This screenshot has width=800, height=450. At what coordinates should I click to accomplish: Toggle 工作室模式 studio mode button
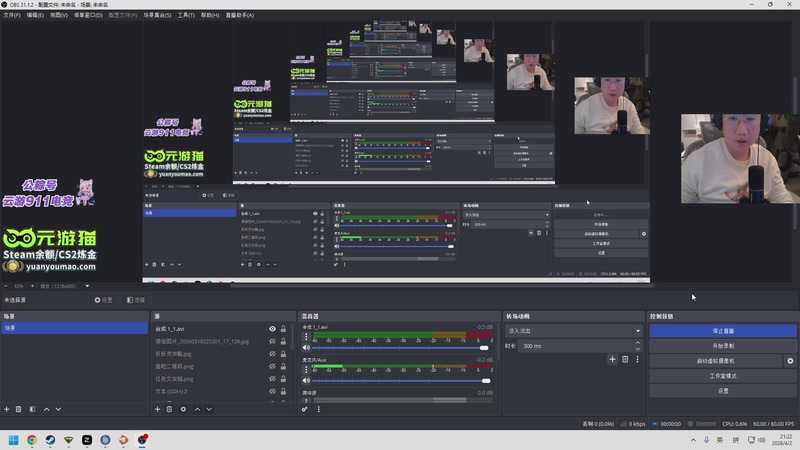pyautogui.click(x=723, y=376)
